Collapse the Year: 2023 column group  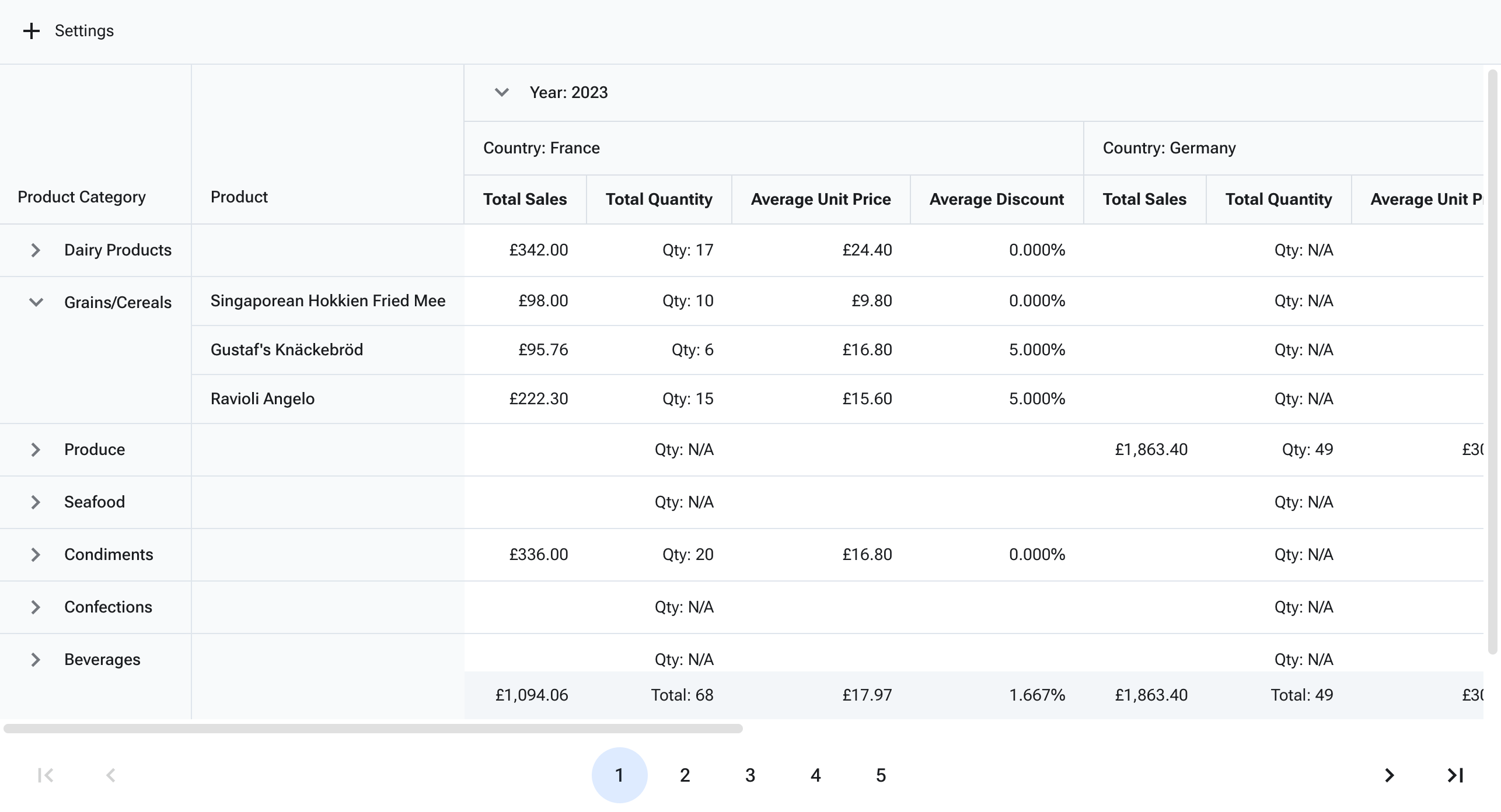coord(501,93)
